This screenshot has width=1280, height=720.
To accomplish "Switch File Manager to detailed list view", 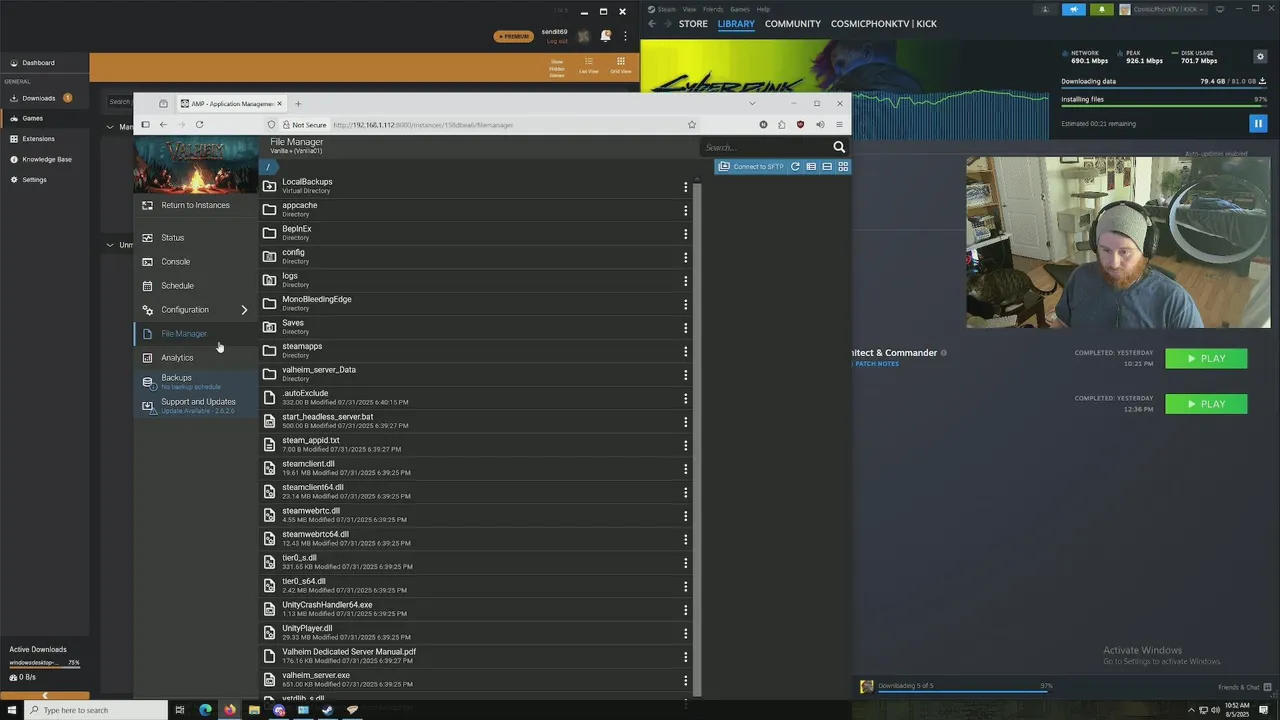I will [x=811, y=166].
